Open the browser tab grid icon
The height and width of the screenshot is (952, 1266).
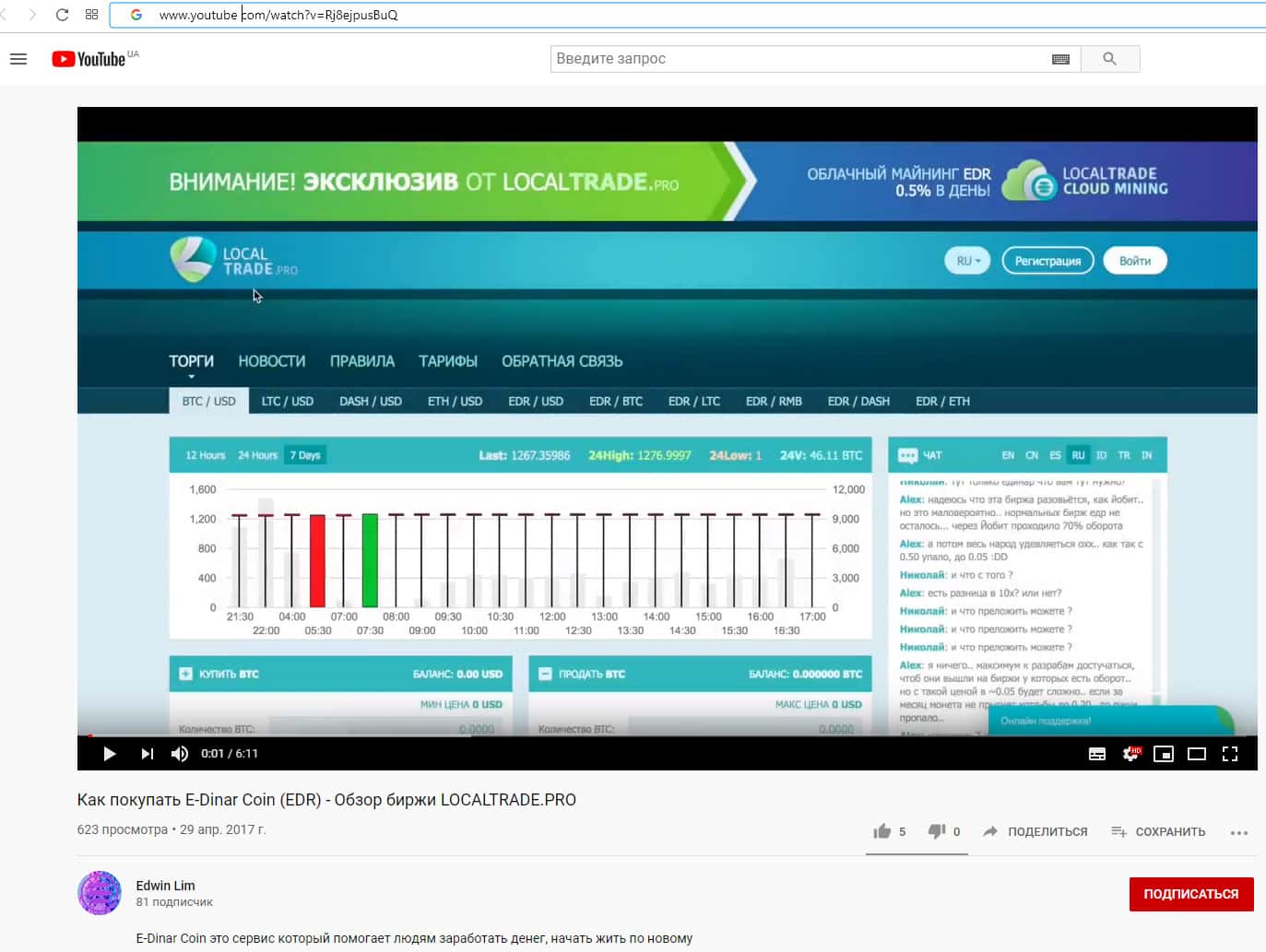(91, 15)
